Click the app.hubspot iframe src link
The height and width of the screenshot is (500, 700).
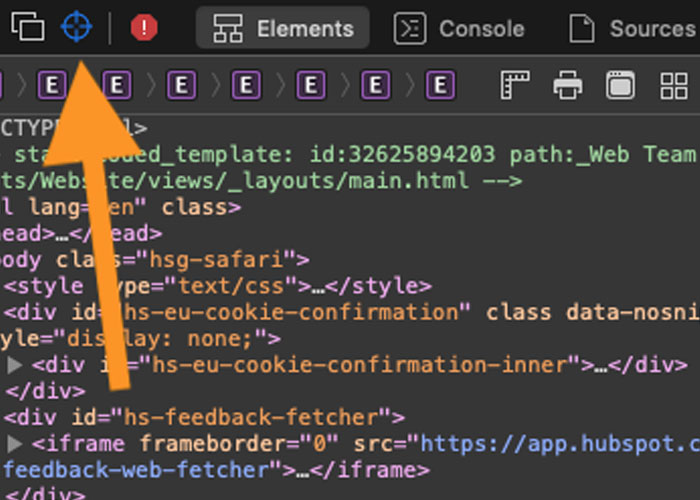click(x=560, y=443)
